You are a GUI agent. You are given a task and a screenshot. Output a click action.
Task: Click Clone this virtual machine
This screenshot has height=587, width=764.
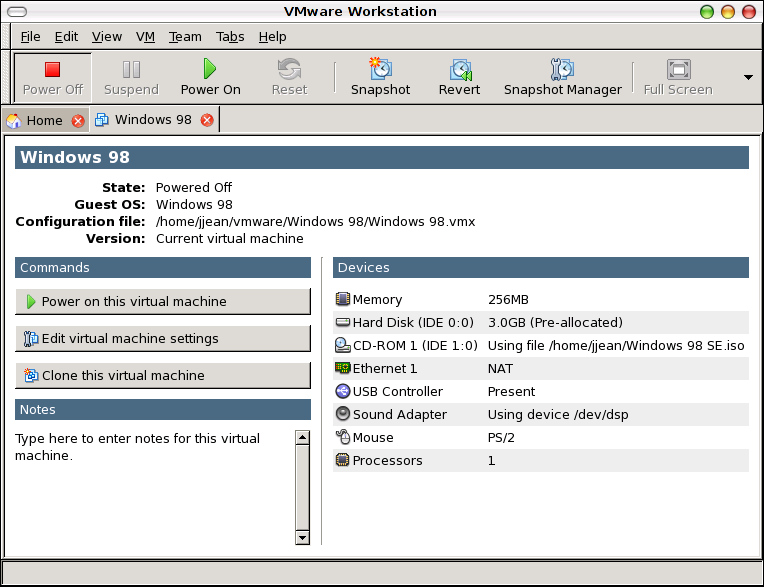point(163,375)
